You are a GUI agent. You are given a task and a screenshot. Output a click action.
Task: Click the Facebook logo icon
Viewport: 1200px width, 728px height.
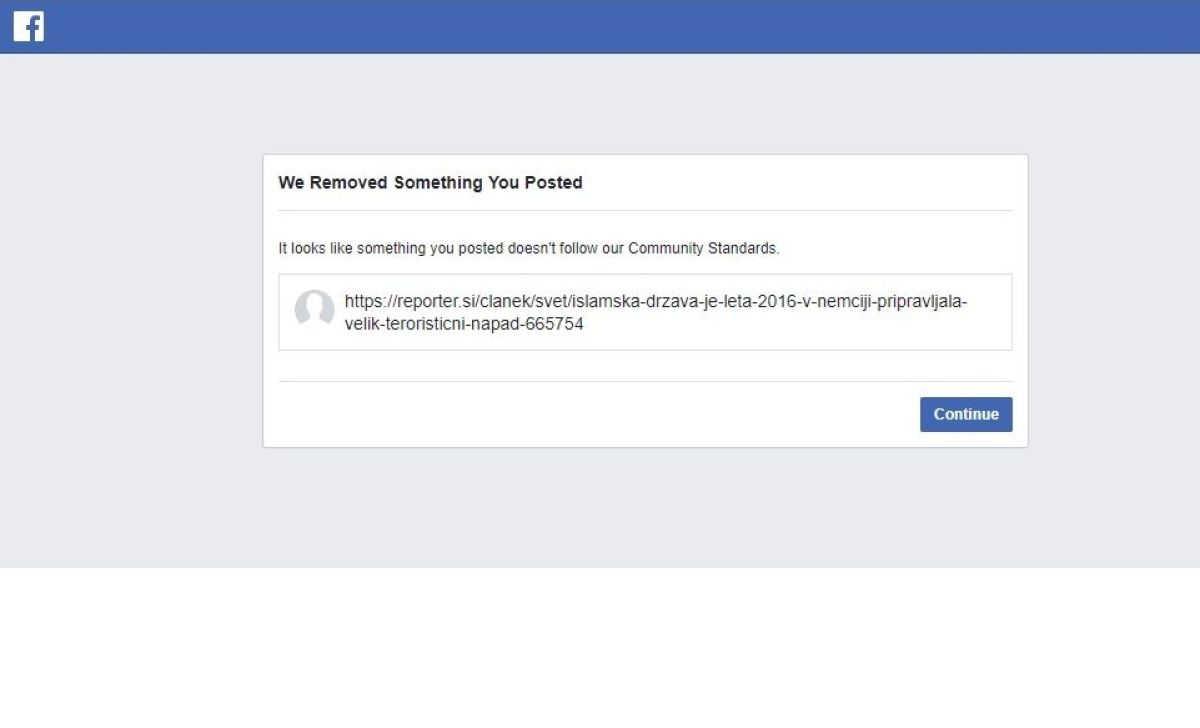pos(28,26)
